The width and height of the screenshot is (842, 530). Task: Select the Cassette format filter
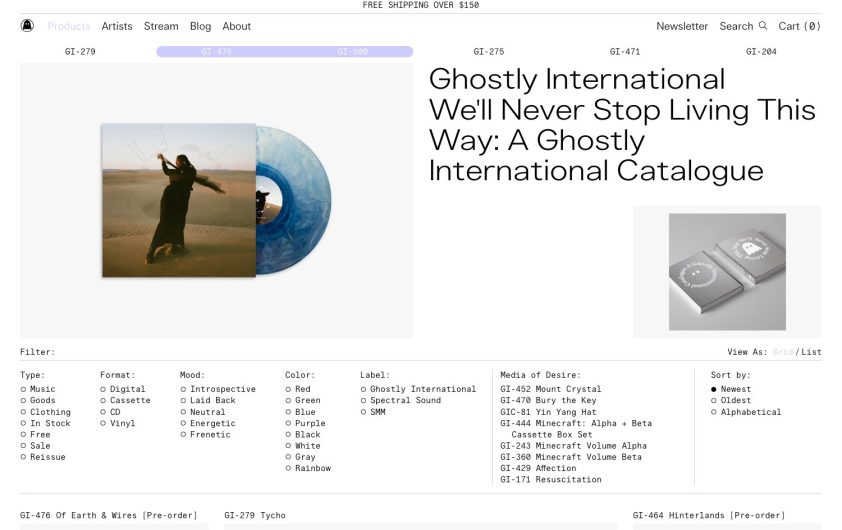126,400
